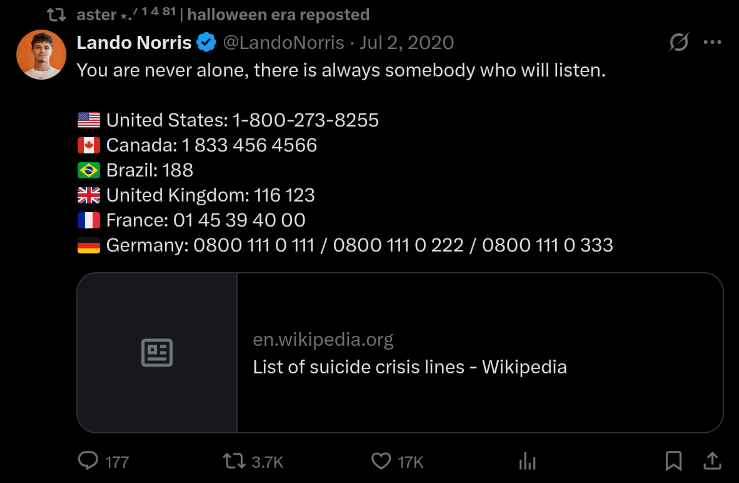The width and height of the screenshot is (739, 483).
Task: Click the small repost icon above the tweet
Action: 57,15
